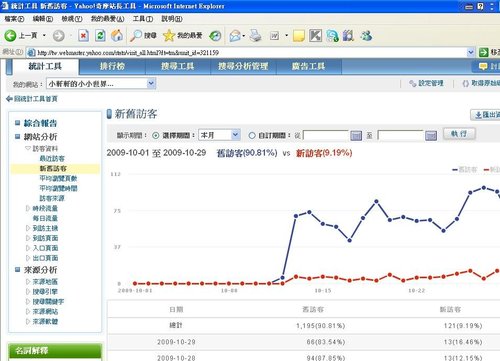Viewport: 500px width, 361px height.
Task: Click the IE Back arrow button
Action: click(x=10, y=36)
